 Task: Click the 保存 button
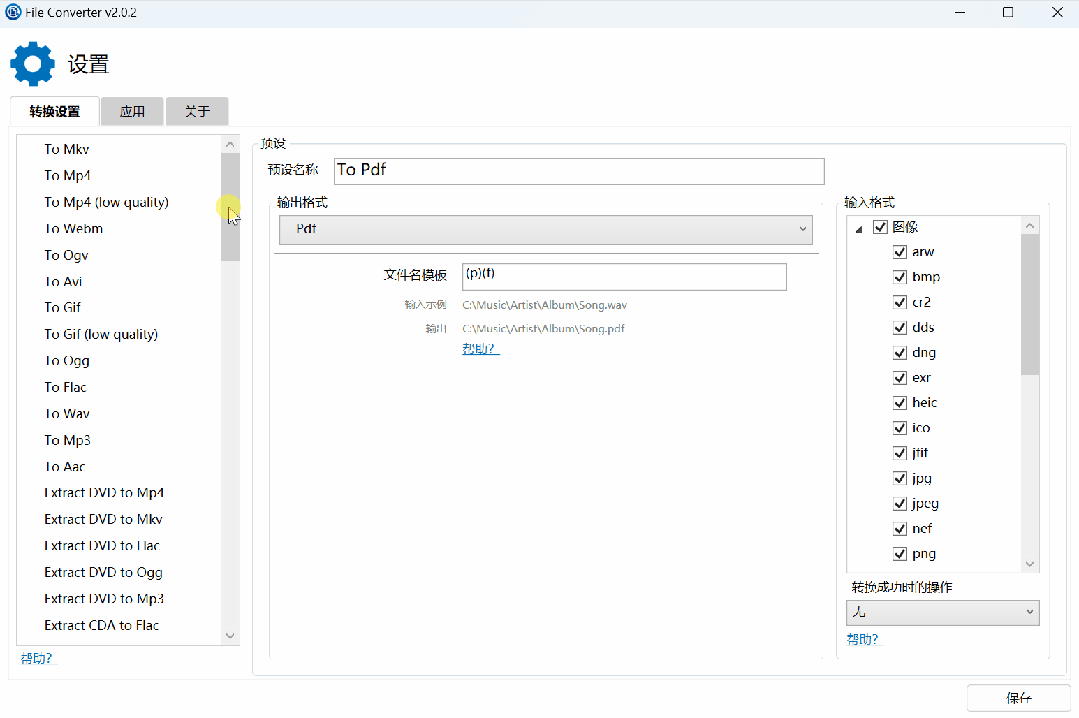1018,698
